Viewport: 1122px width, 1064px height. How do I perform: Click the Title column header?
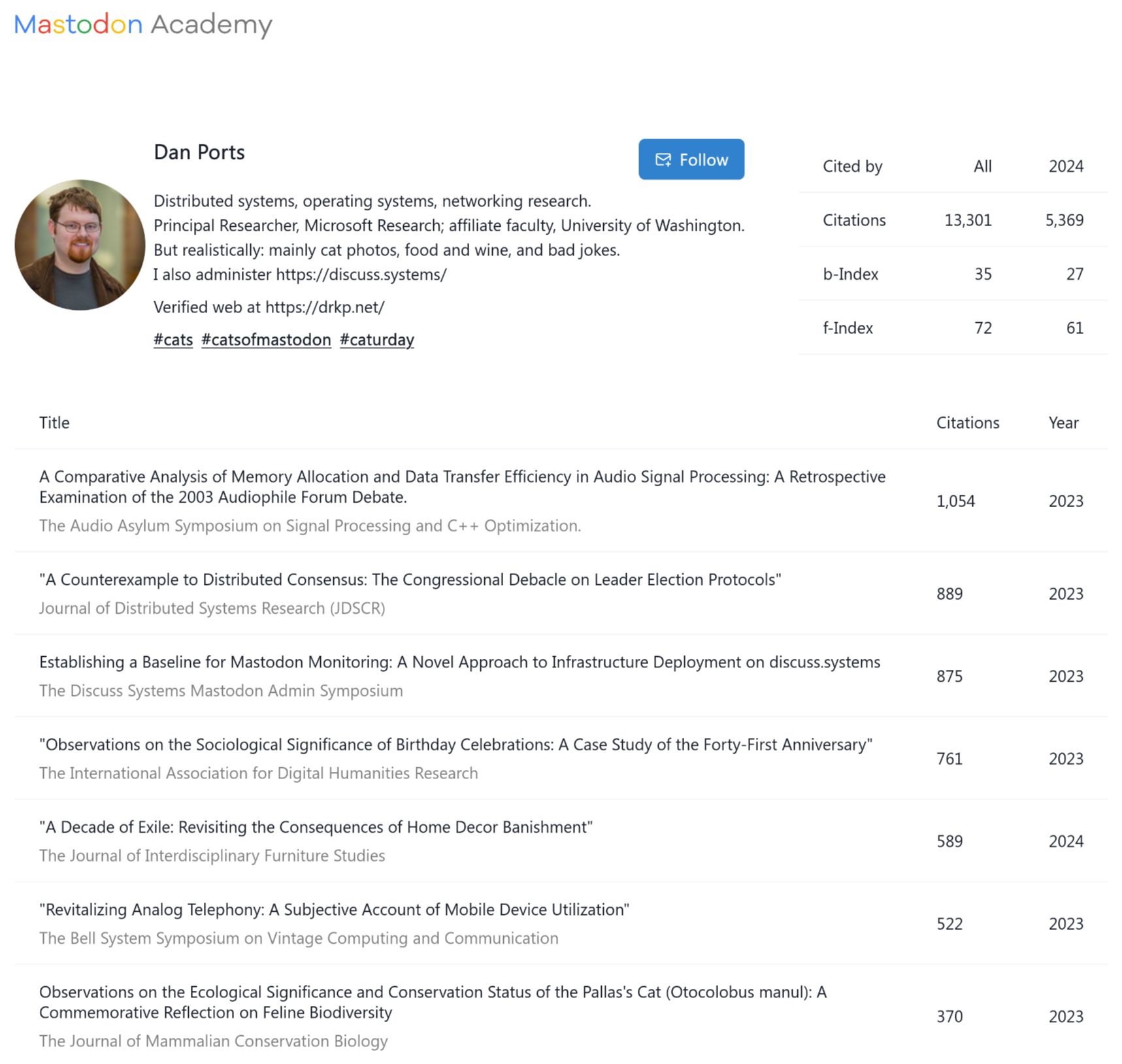click(x=54, y=423)
